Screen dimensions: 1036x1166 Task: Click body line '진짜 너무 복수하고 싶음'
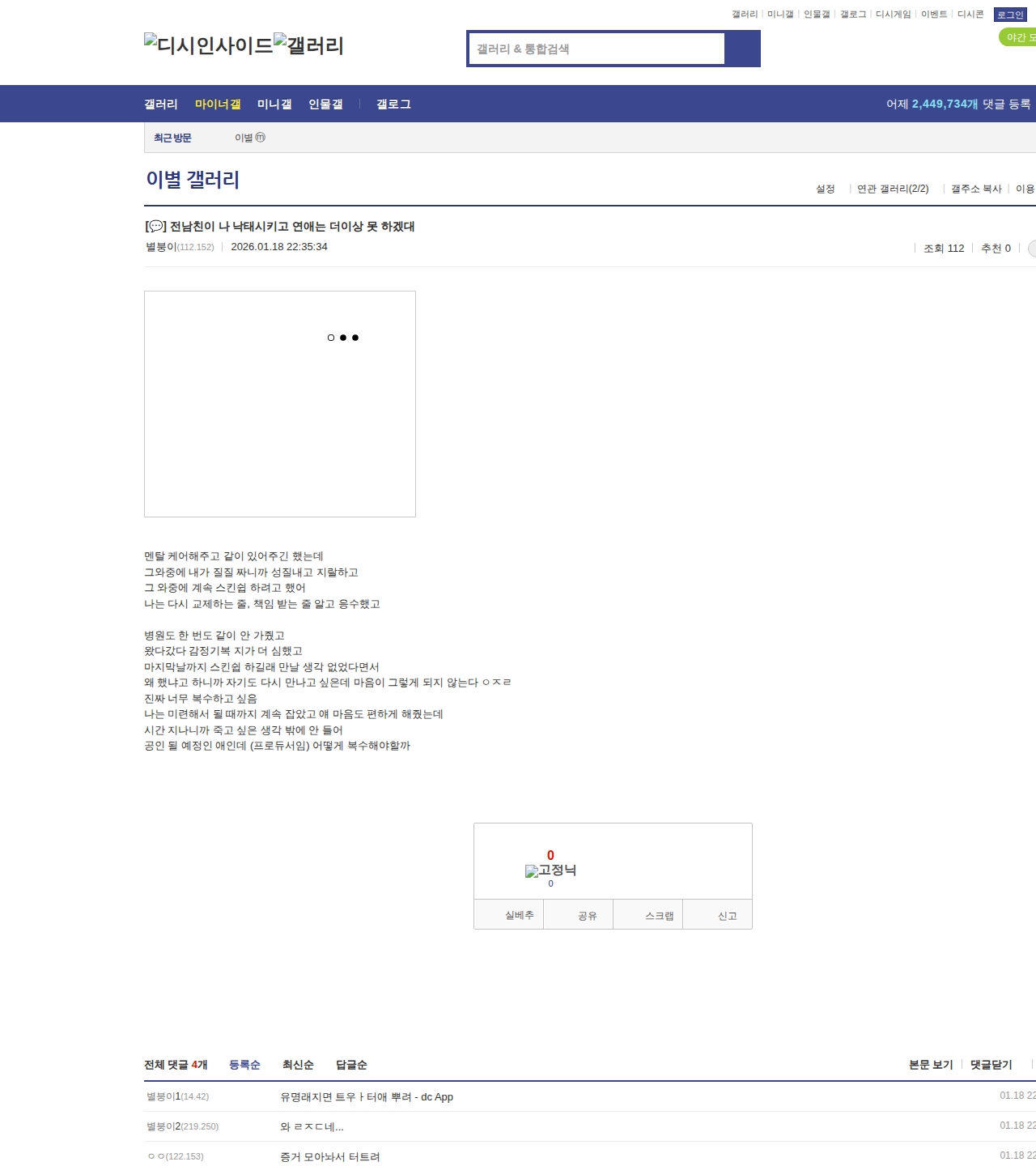pos(201,699)
